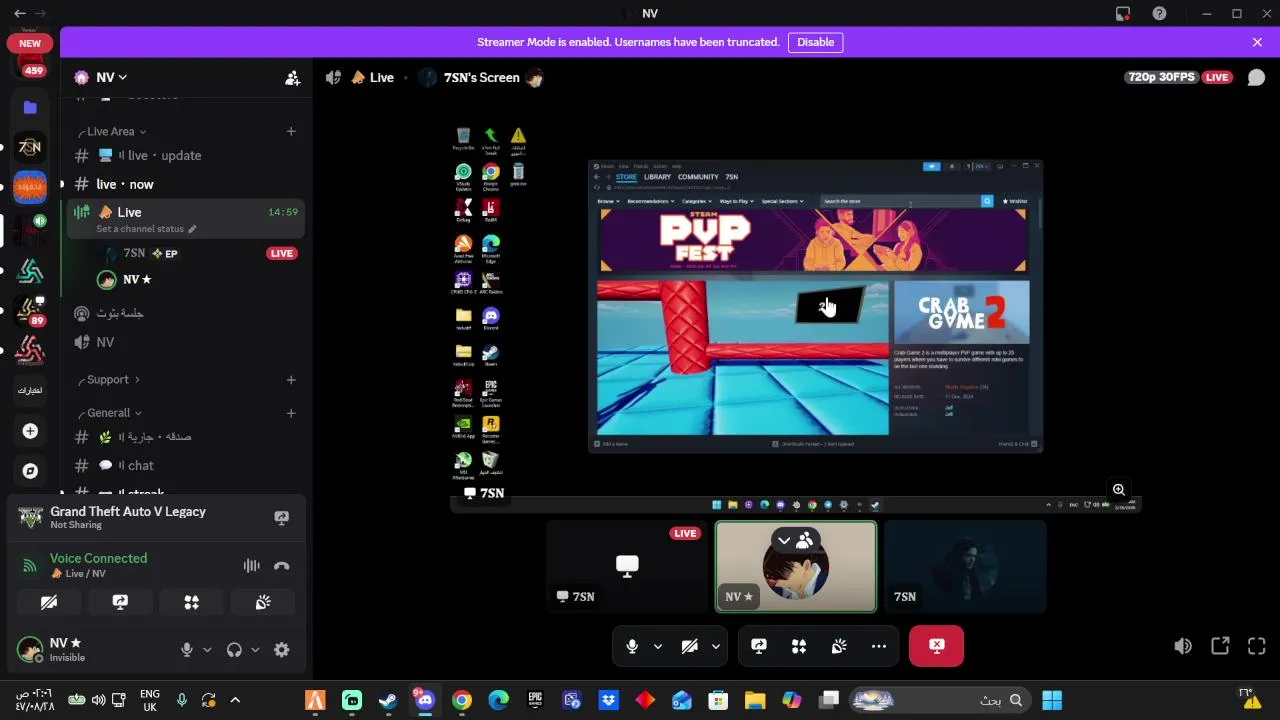This screenshot has height=720, width=1280.
Task: Open Discover servers compass icon
Action: pos(30,471)
